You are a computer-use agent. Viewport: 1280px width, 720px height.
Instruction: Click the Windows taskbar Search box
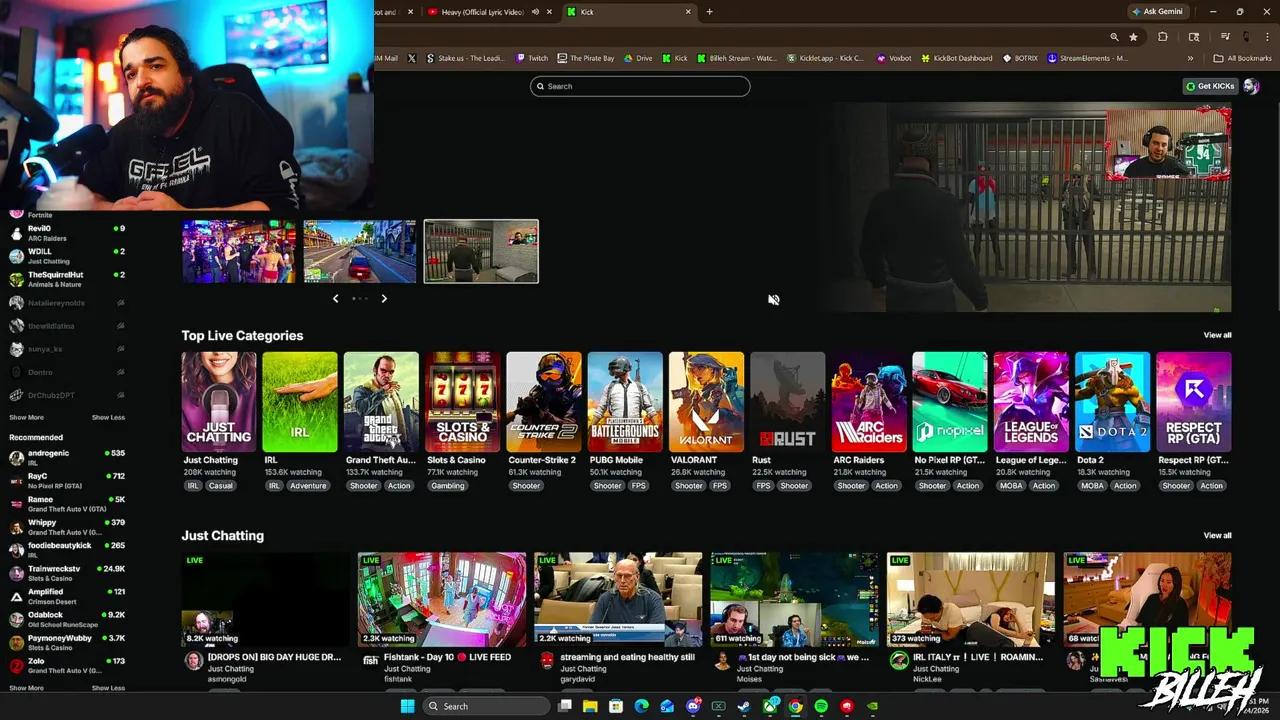click(485, 706)
